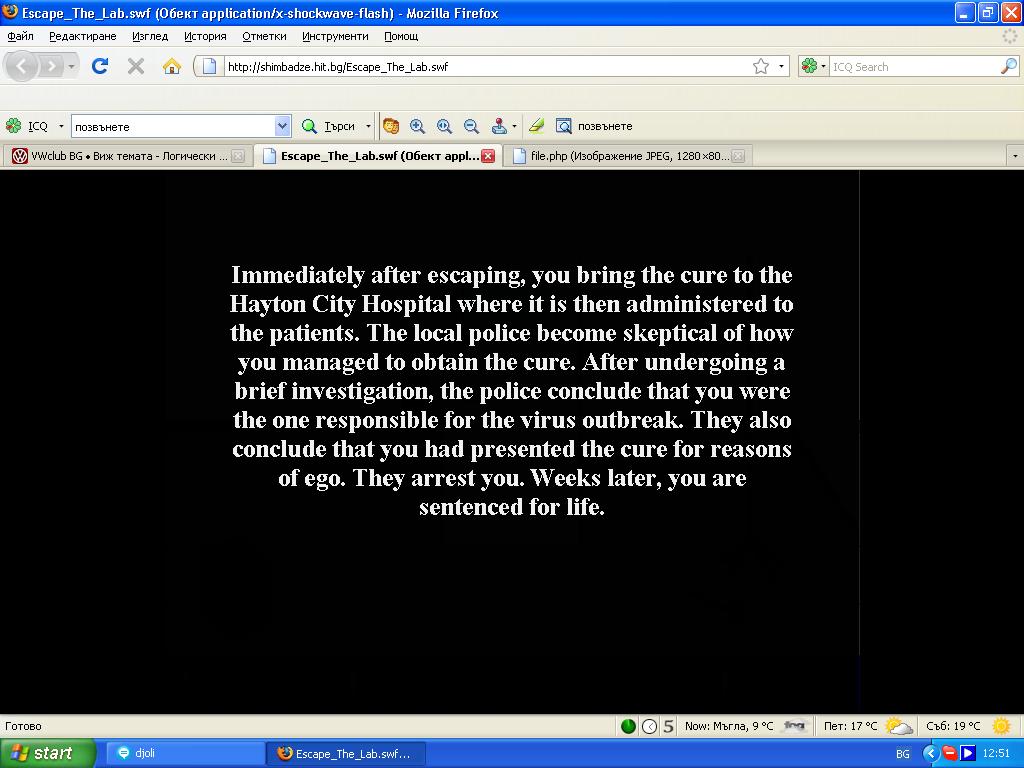Expand the list all tabs arrow
The width and height of the screenshot is (1024, 768).
[1015, 156]
